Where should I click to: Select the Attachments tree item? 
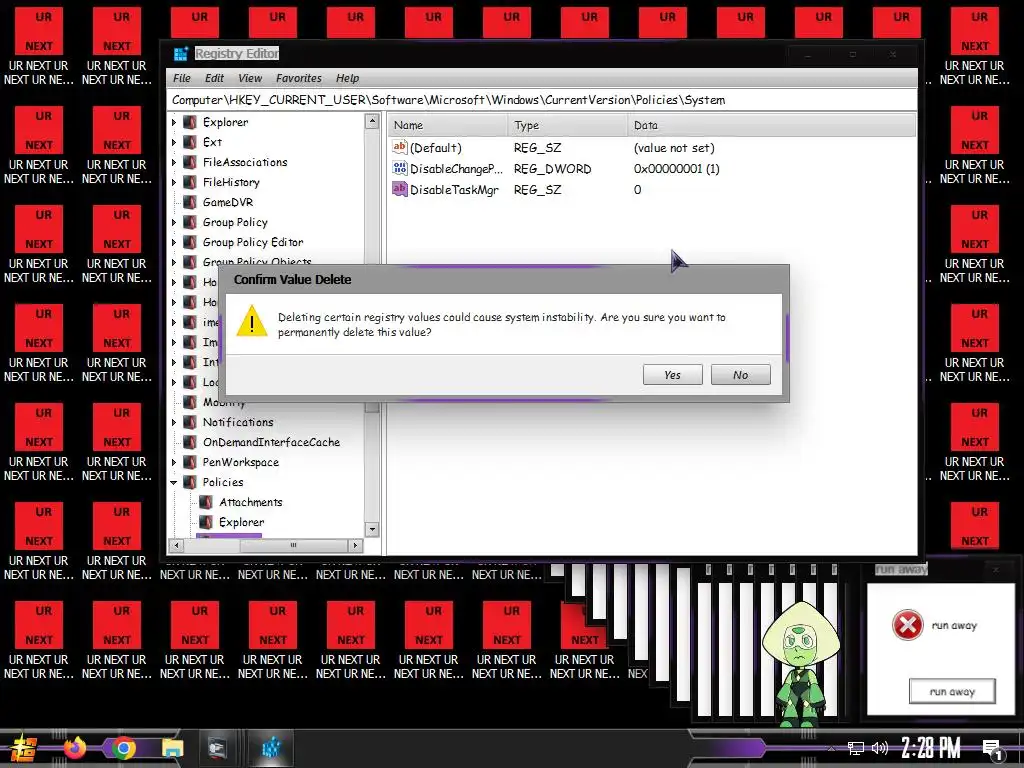[251, 502]
